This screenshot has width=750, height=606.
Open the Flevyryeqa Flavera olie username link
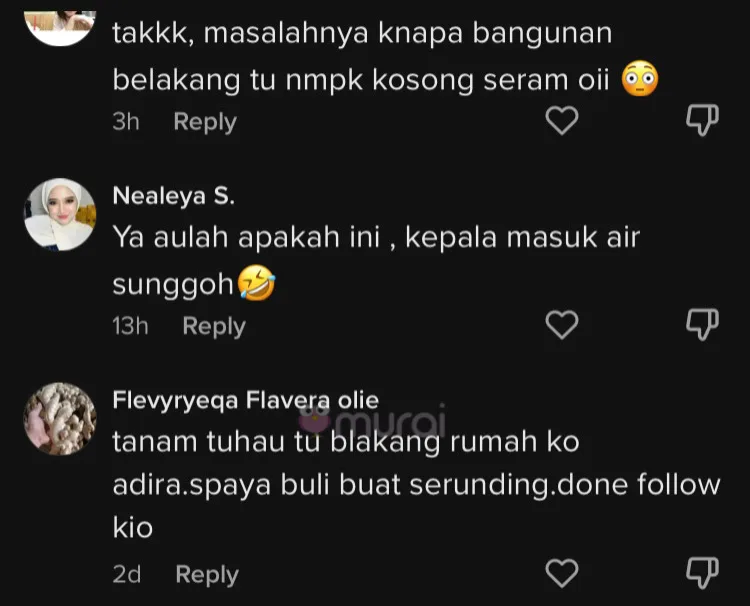point(246,401)
